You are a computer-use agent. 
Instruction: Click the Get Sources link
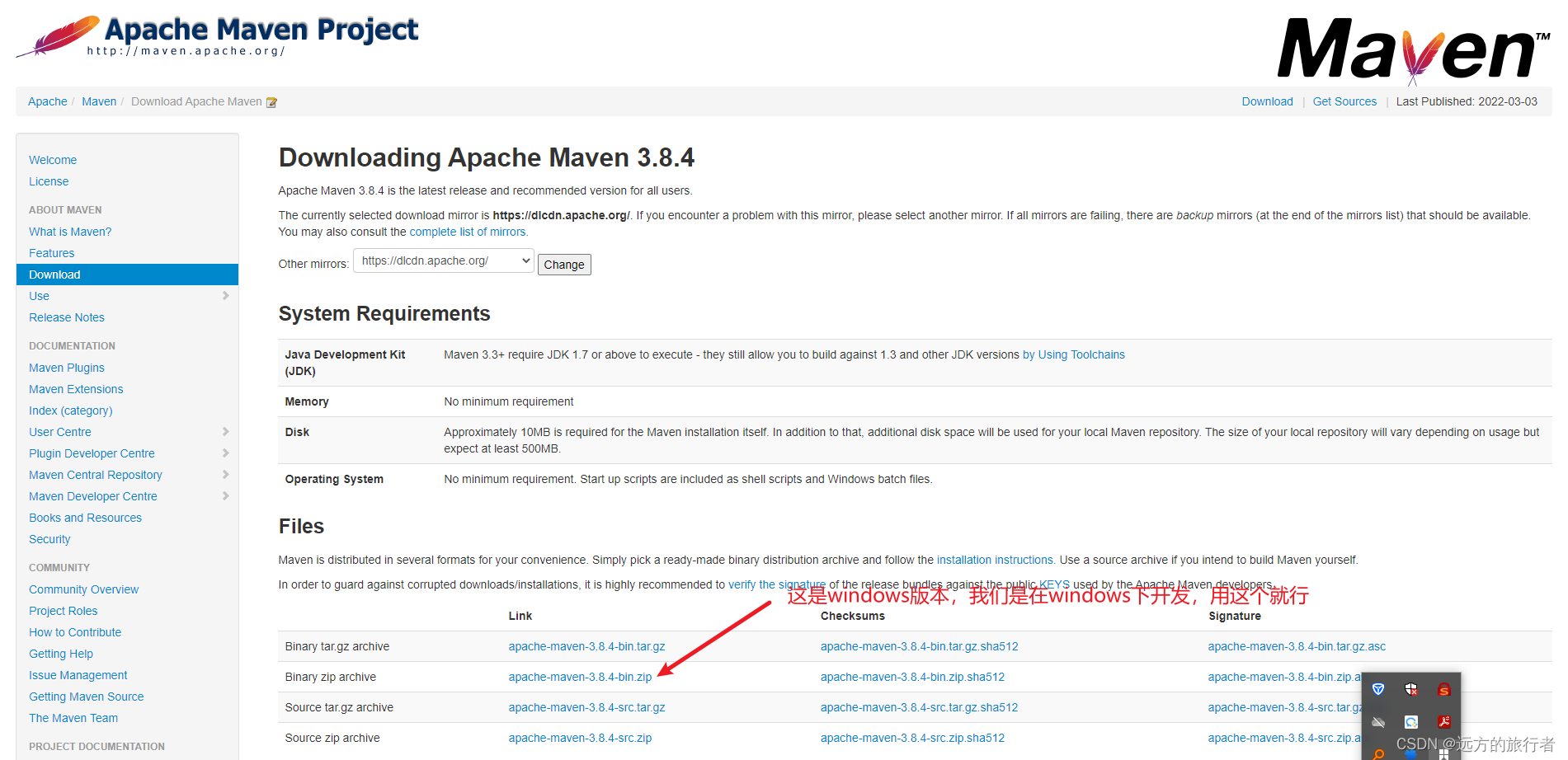click(x=1344, y=101)
